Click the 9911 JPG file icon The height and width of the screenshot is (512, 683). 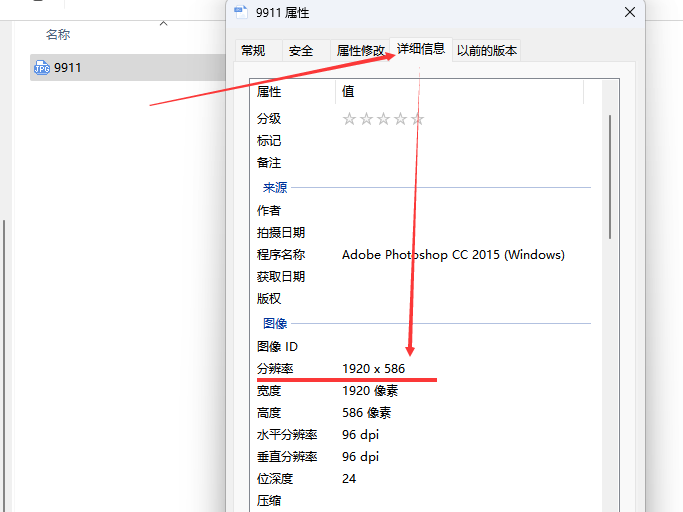(x=42, y=68)
